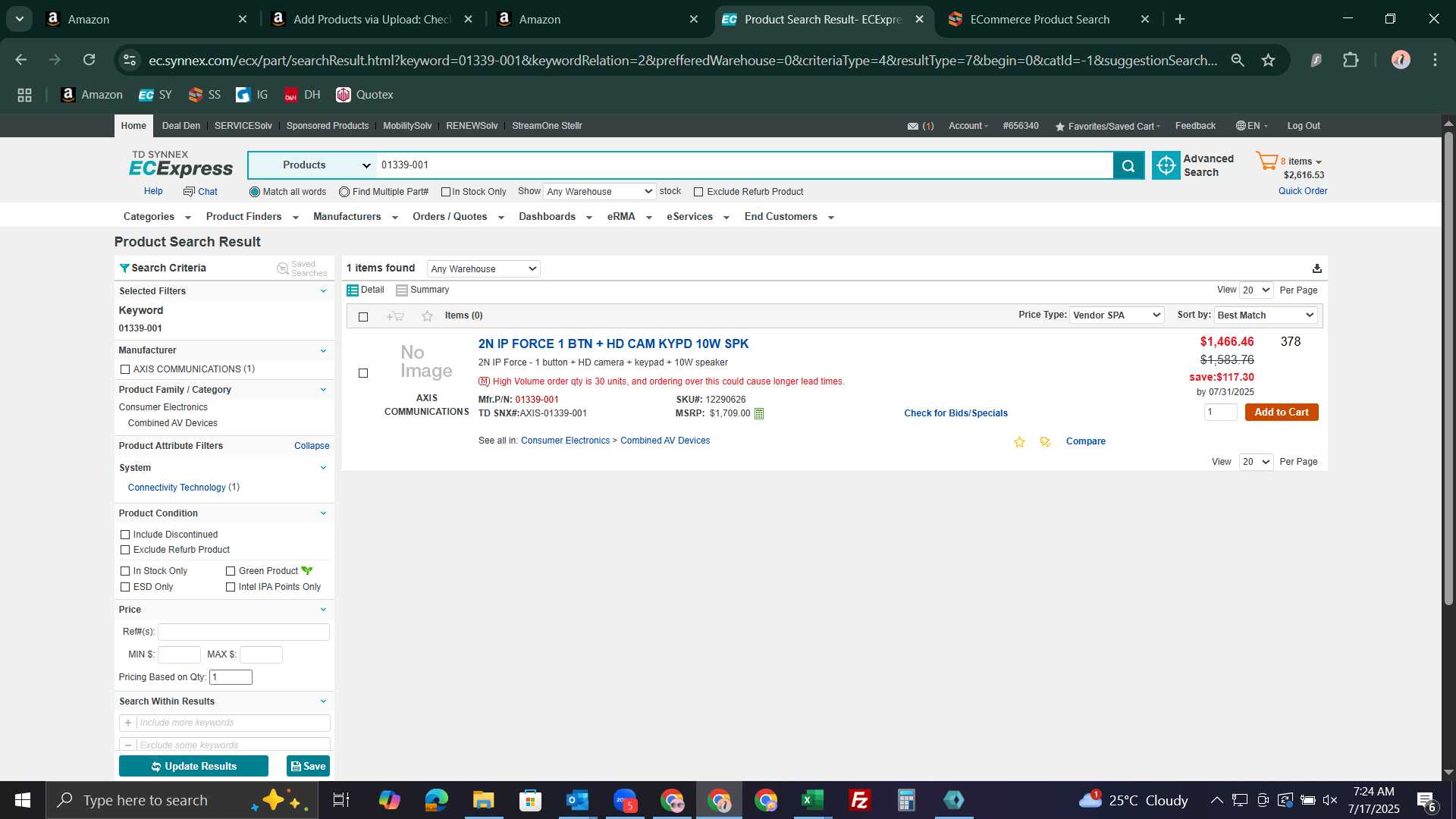Add product to favorites with star icon
The height and width of the screenshot is (819, 1456).
coord(1019,442)
